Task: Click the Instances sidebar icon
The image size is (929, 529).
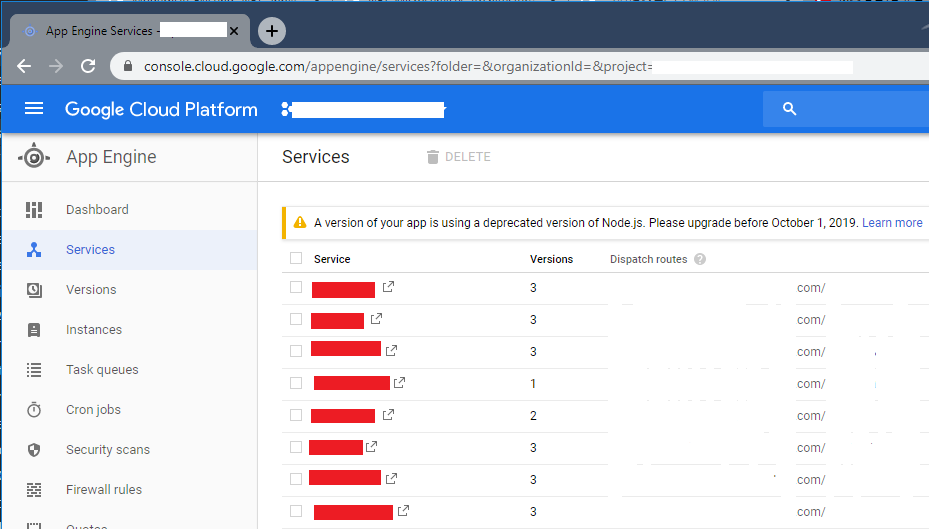Action: point(34,329)
